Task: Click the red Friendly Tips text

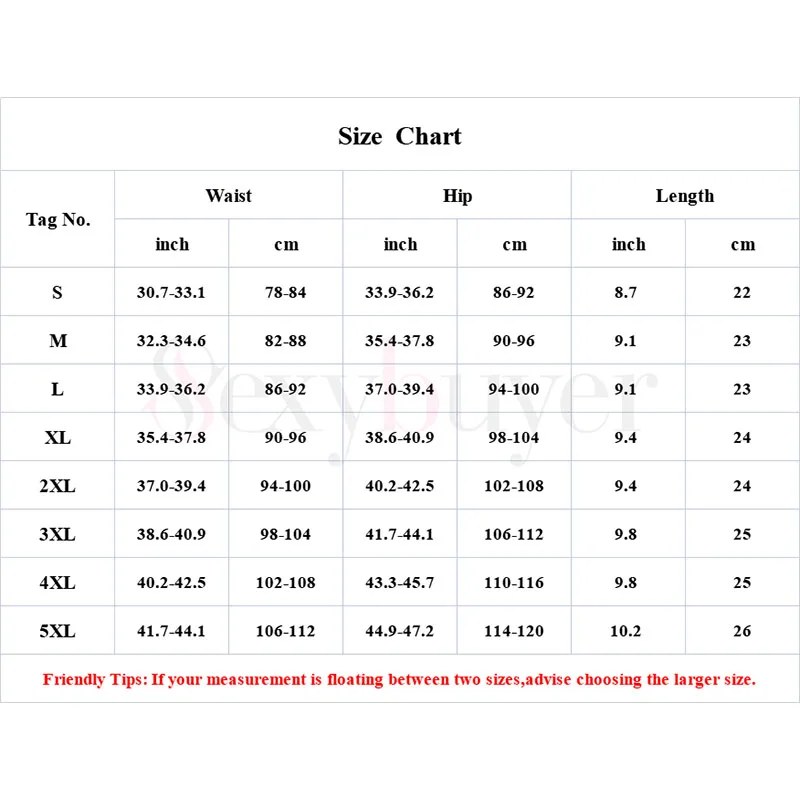Action: (x=399, y=680)
